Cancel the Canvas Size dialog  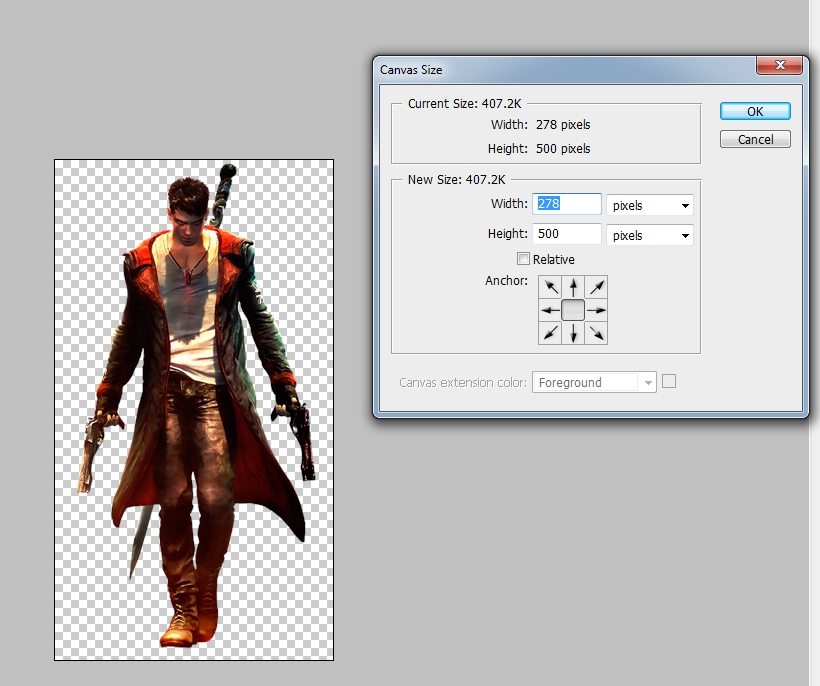(755, 140)
